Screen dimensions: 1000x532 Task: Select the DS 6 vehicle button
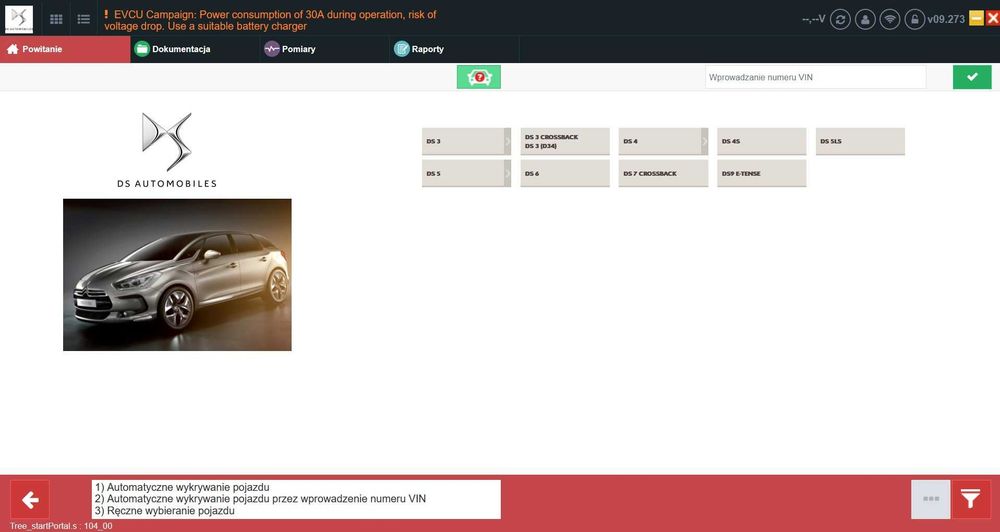pyautogui.click(x=565, y=173)
